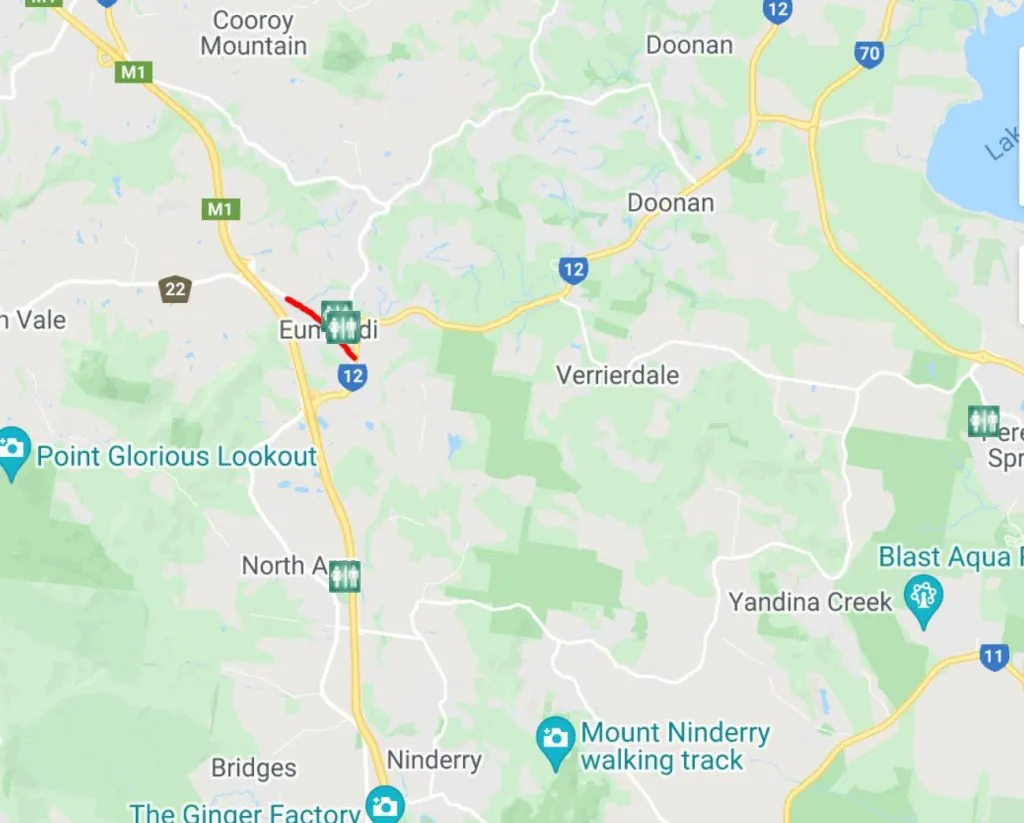This screenshot has width=1024, height=823.
Task: Select the restroom icon near Peregian Springs
Action: (984, 421)
